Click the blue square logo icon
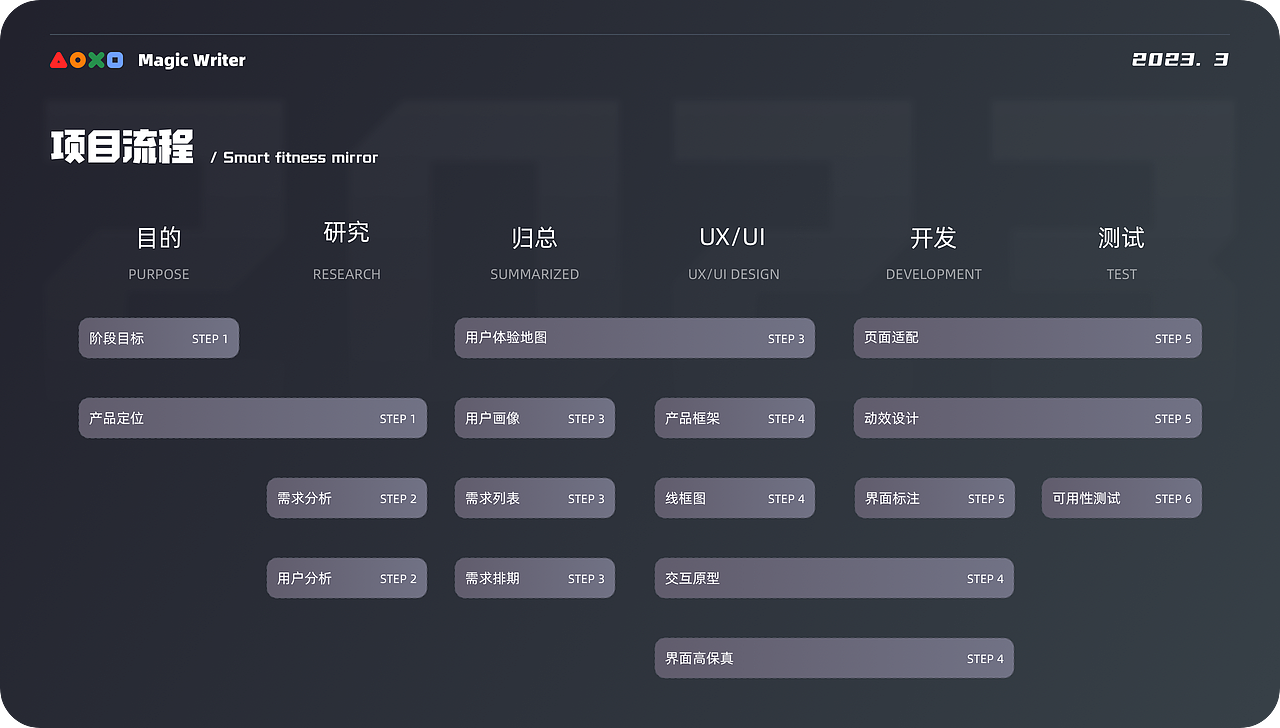The image size is (1280, 728). tap(115, 60)
